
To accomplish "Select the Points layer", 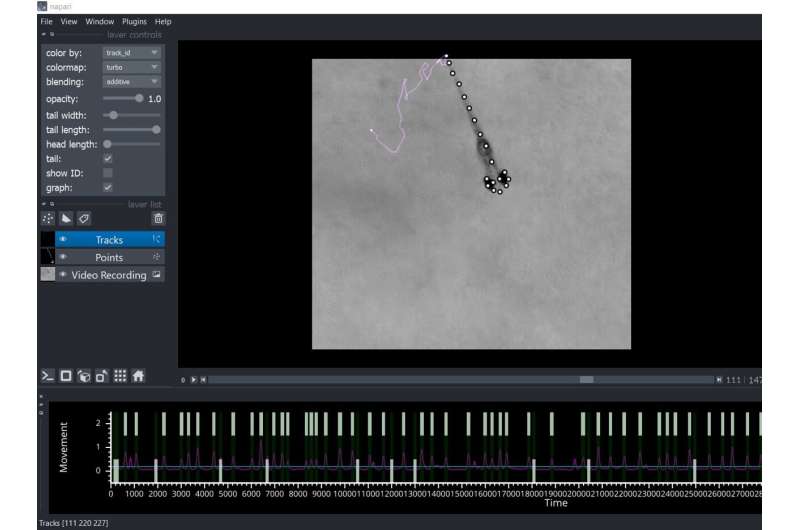I will (x=109, y=257).
